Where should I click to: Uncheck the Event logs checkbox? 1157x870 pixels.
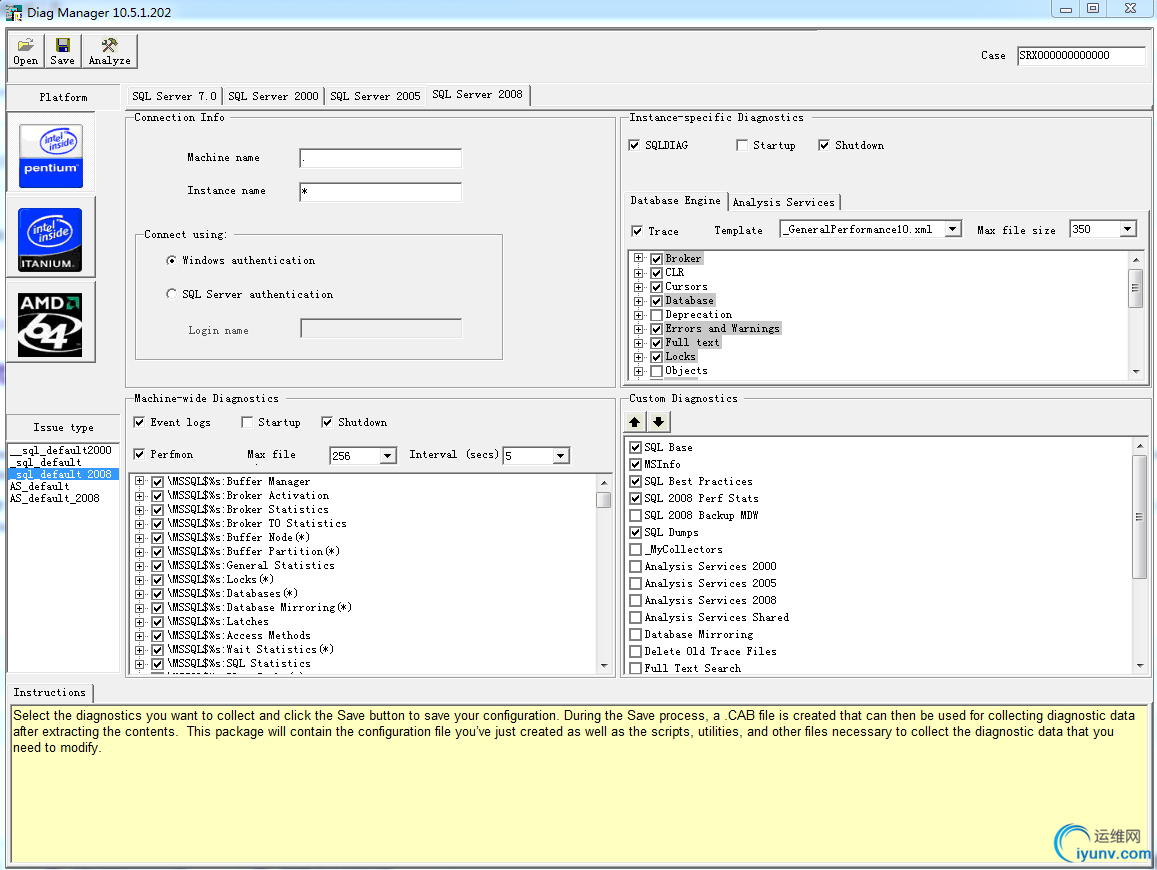pos(139,422)
